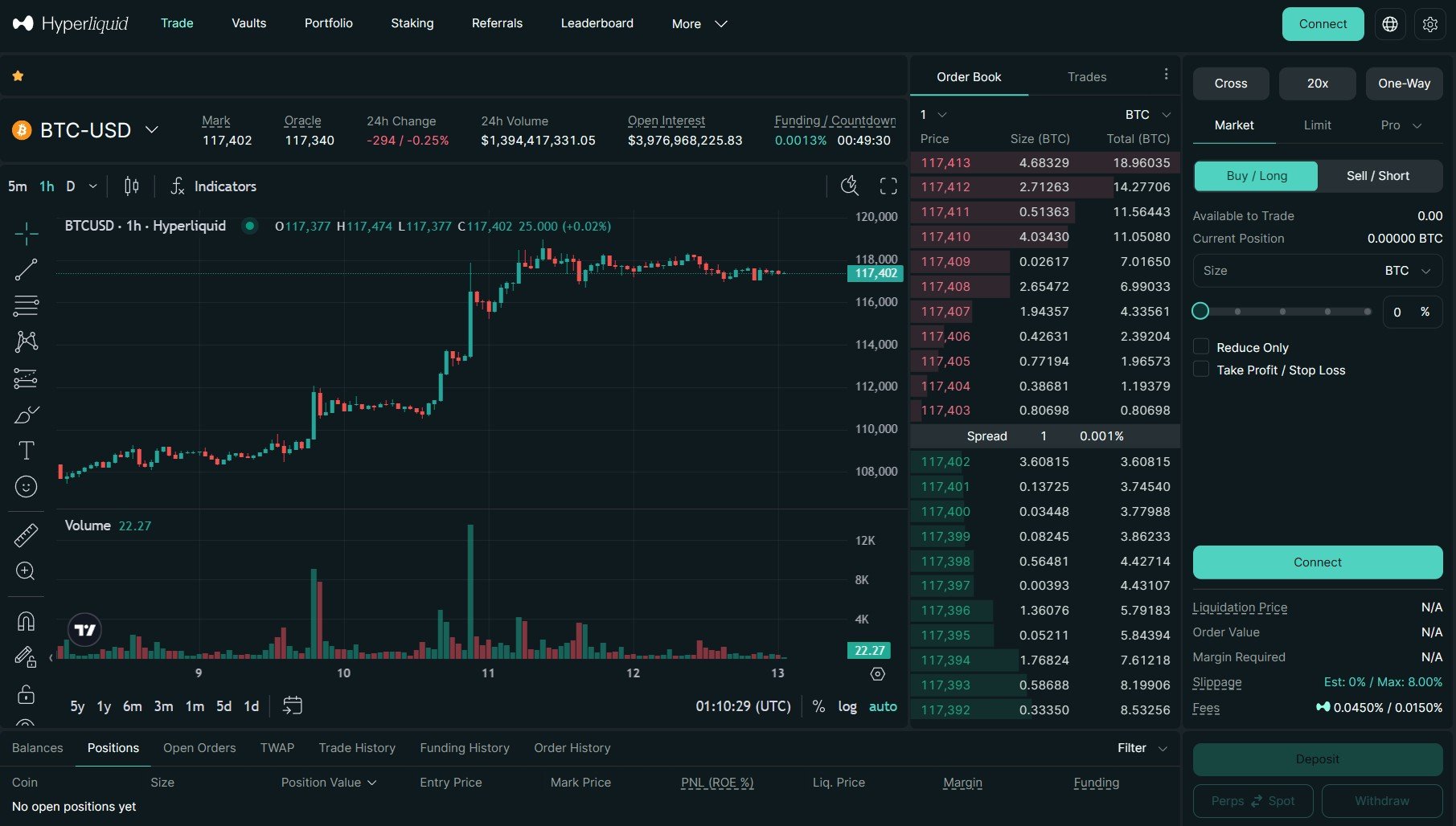This screenshot has height=826, width=1456.
Task: Open the language globe menu
Action: click(1390, 24)
